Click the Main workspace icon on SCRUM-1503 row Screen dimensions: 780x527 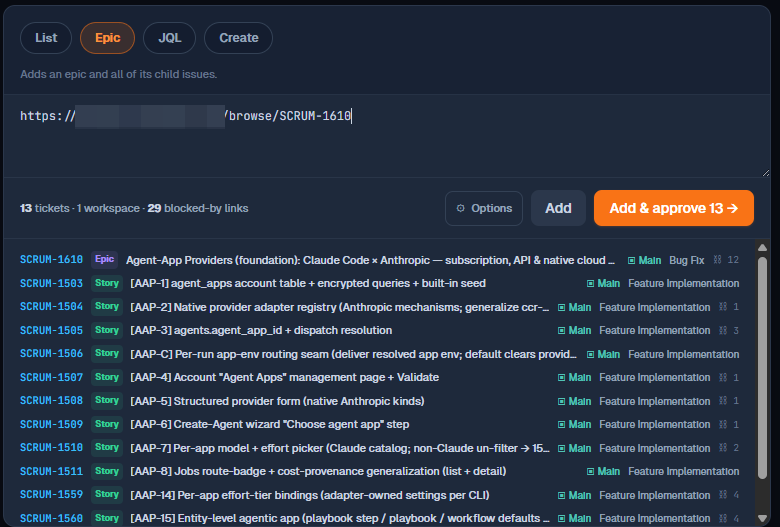tap(590, 284)
